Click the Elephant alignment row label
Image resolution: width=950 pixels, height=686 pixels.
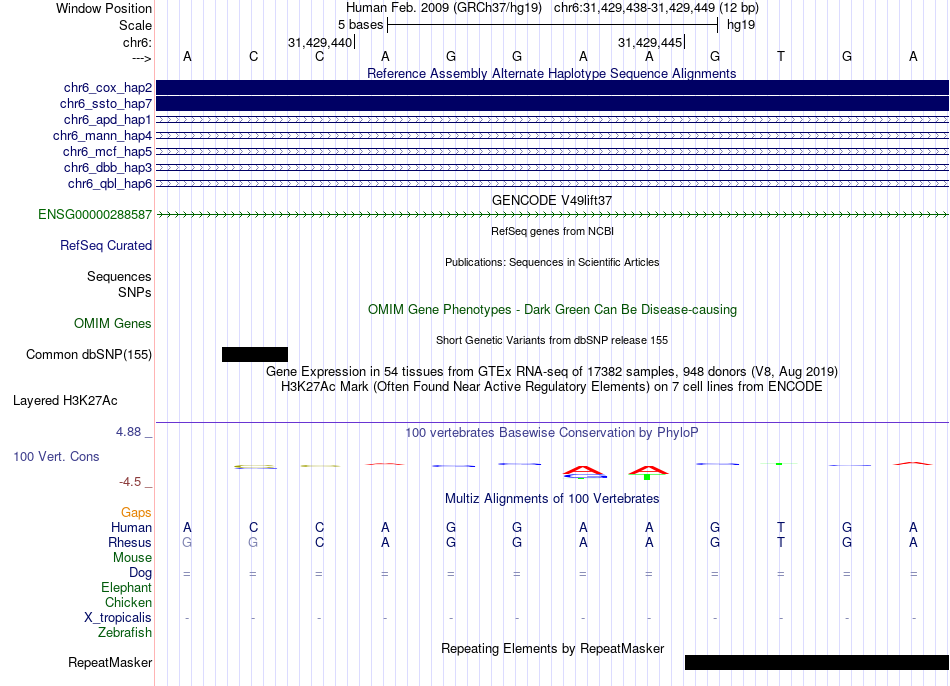(127, 587)
